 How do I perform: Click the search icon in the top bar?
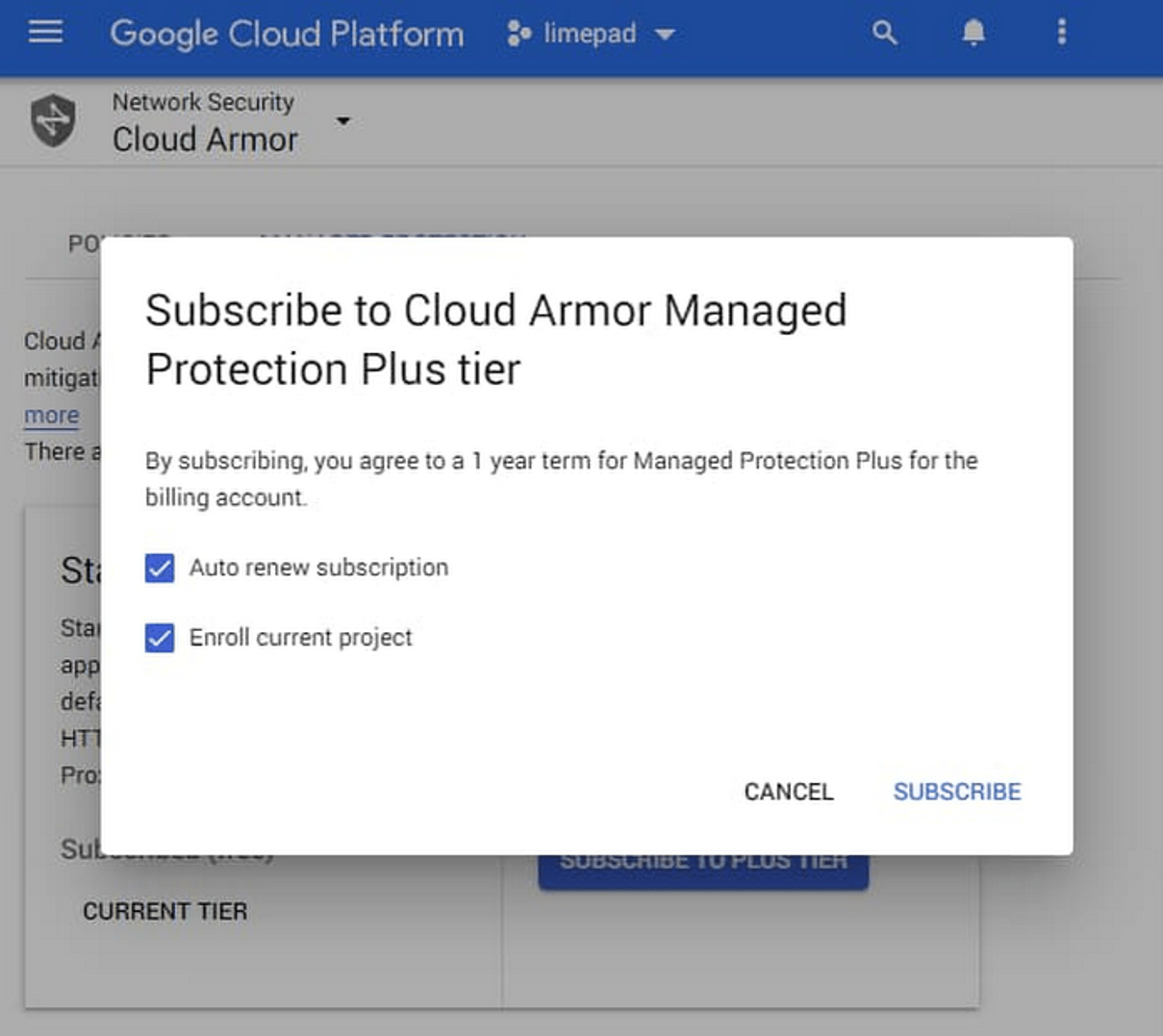883,33
